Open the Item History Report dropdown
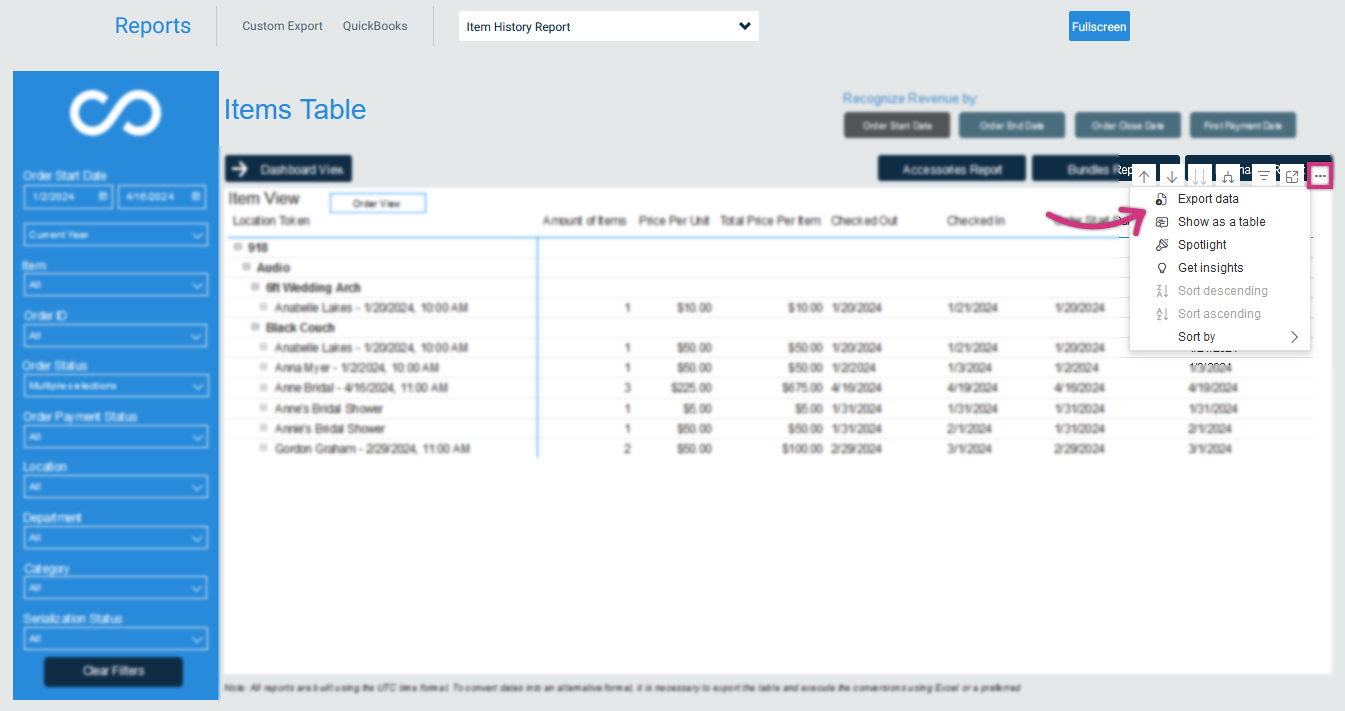 coord(607,26)
